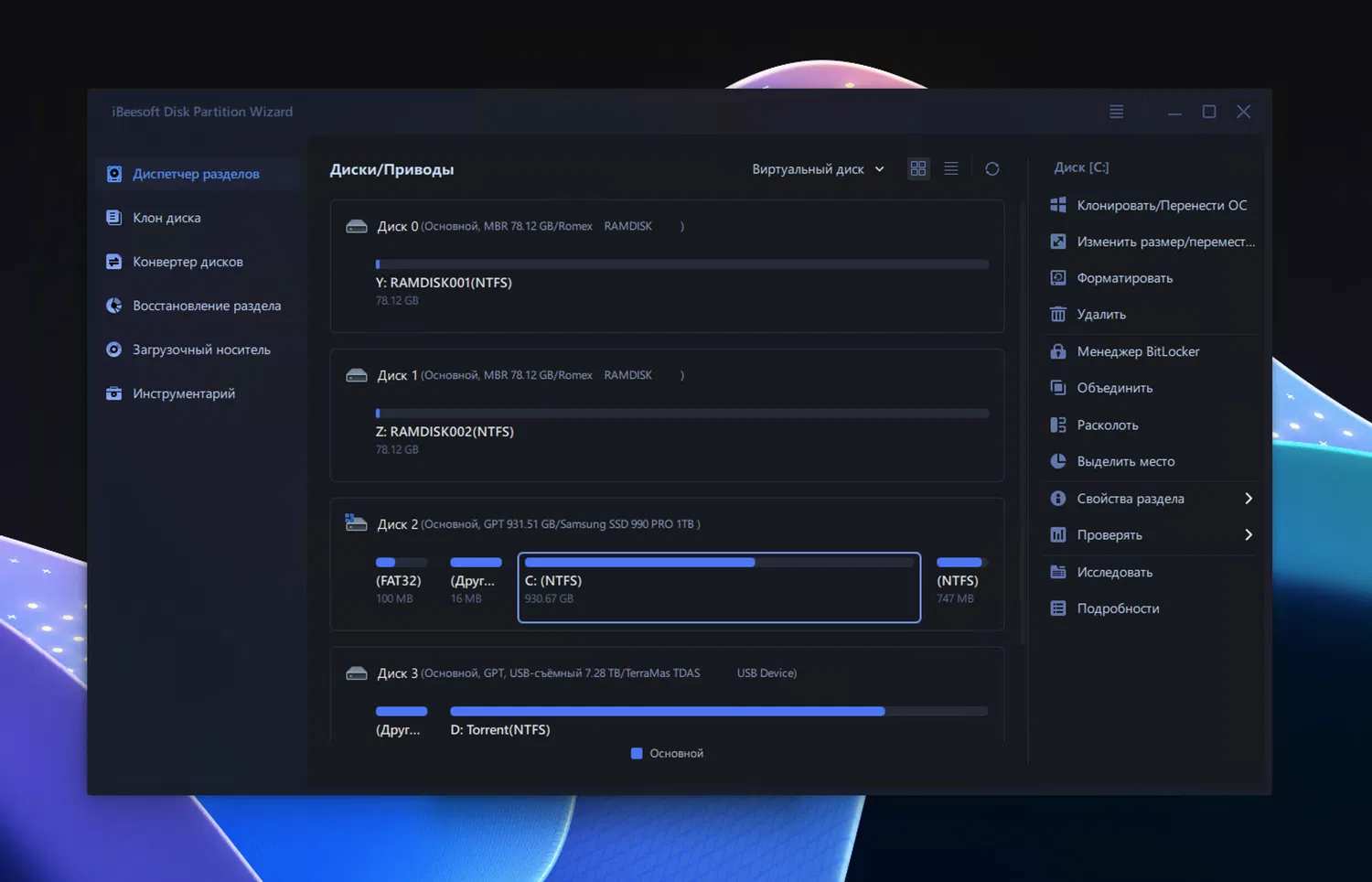Screen dimensions: 1372x882
Task: Click the Выделить место pie icon
Action: pyautogui.click(x=1058, y=461)
